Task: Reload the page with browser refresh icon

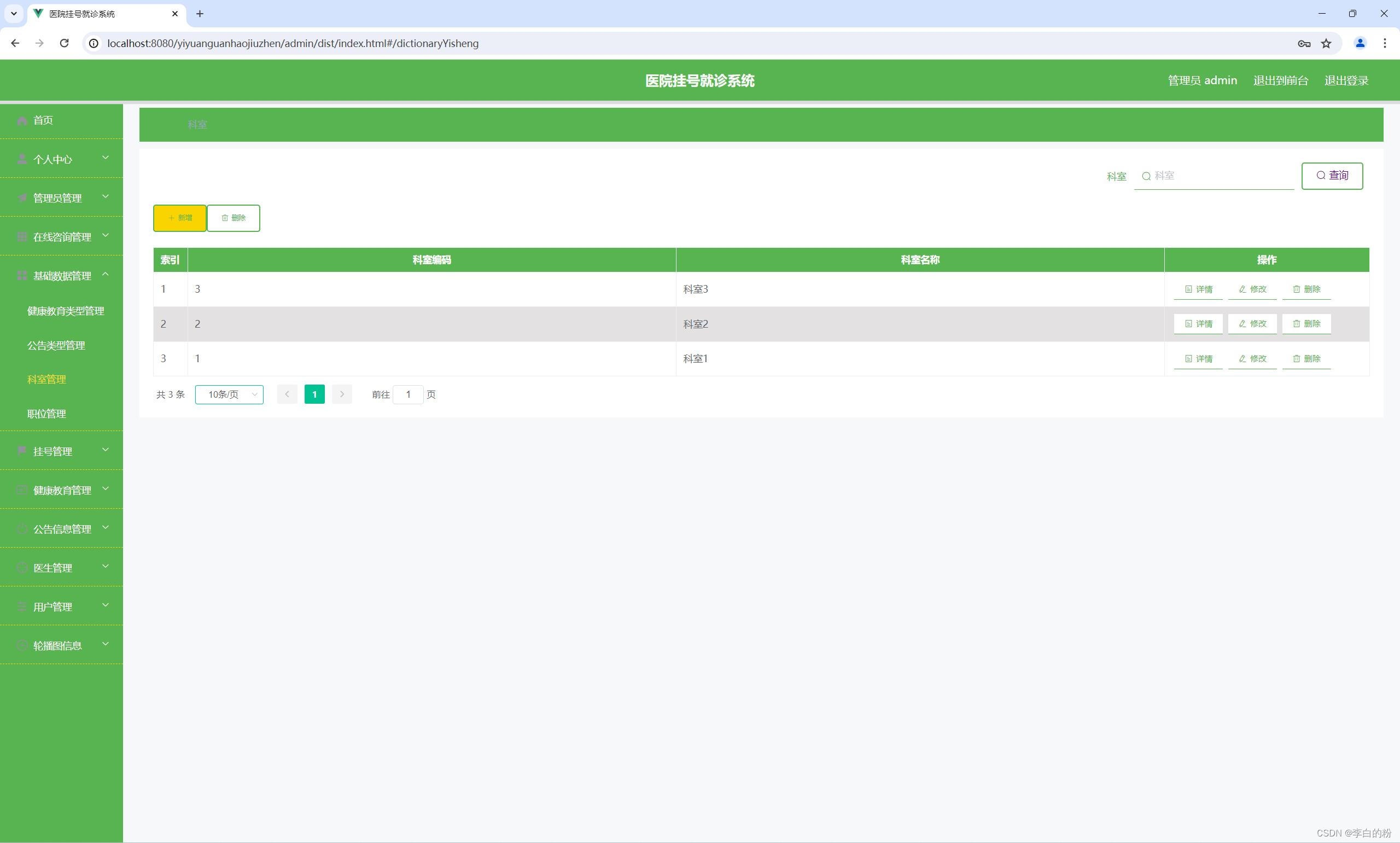Action: [64, 44]
